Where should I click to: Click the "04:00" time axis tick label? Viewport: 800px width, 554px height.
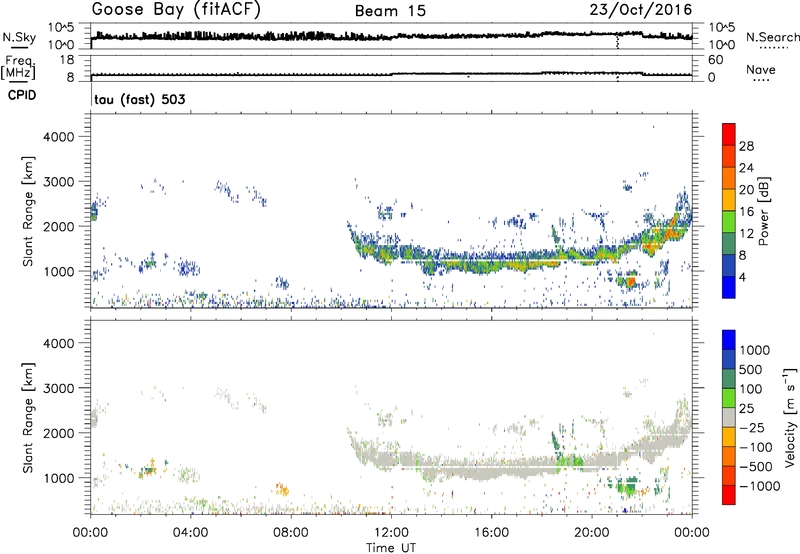(190, 533)
